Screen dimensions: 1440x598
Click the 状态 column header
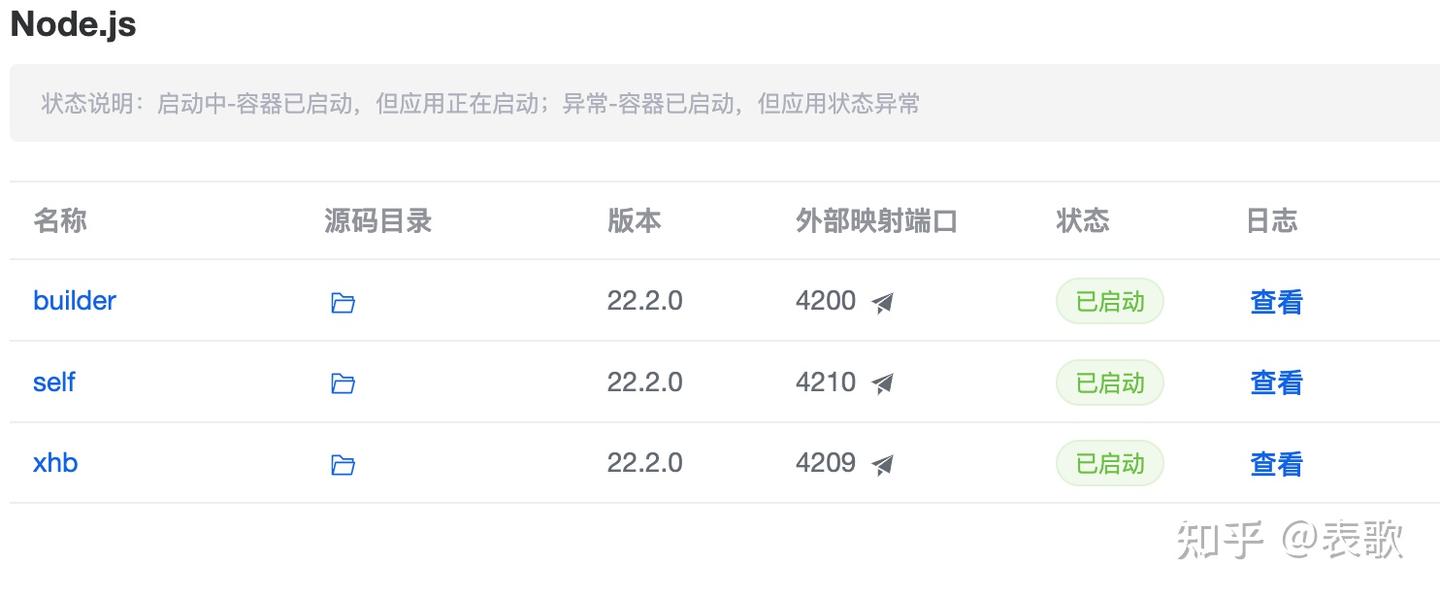[1083, 220]
